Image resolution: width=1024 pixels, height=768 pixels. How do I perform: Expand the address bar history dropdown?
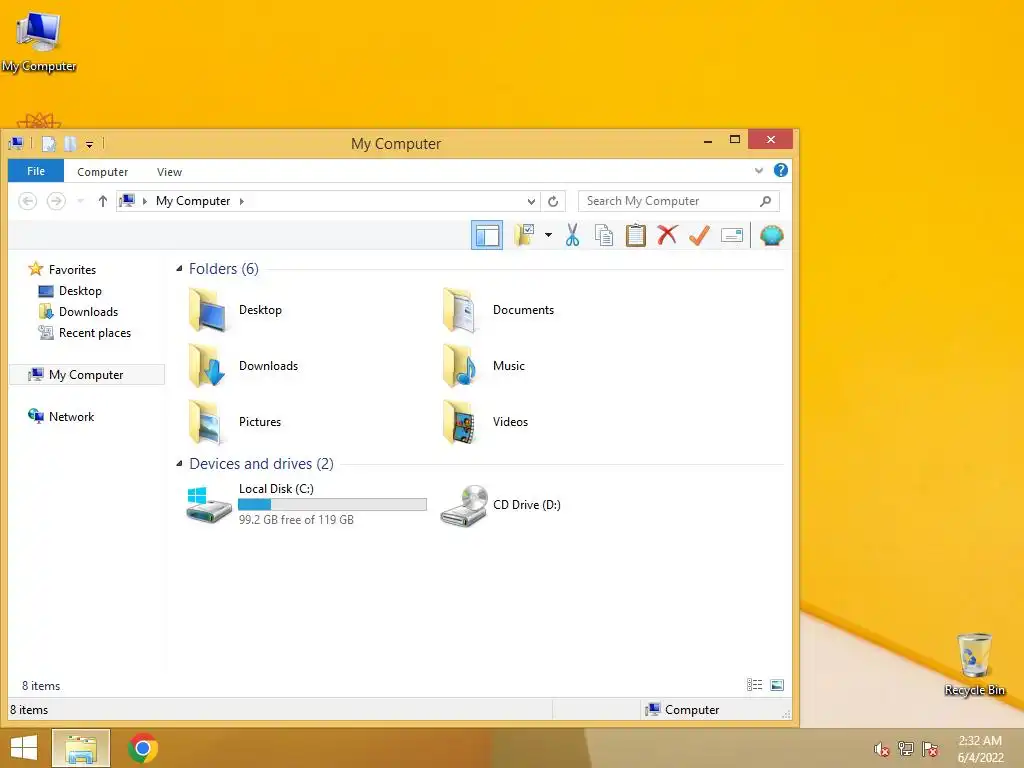532,201
